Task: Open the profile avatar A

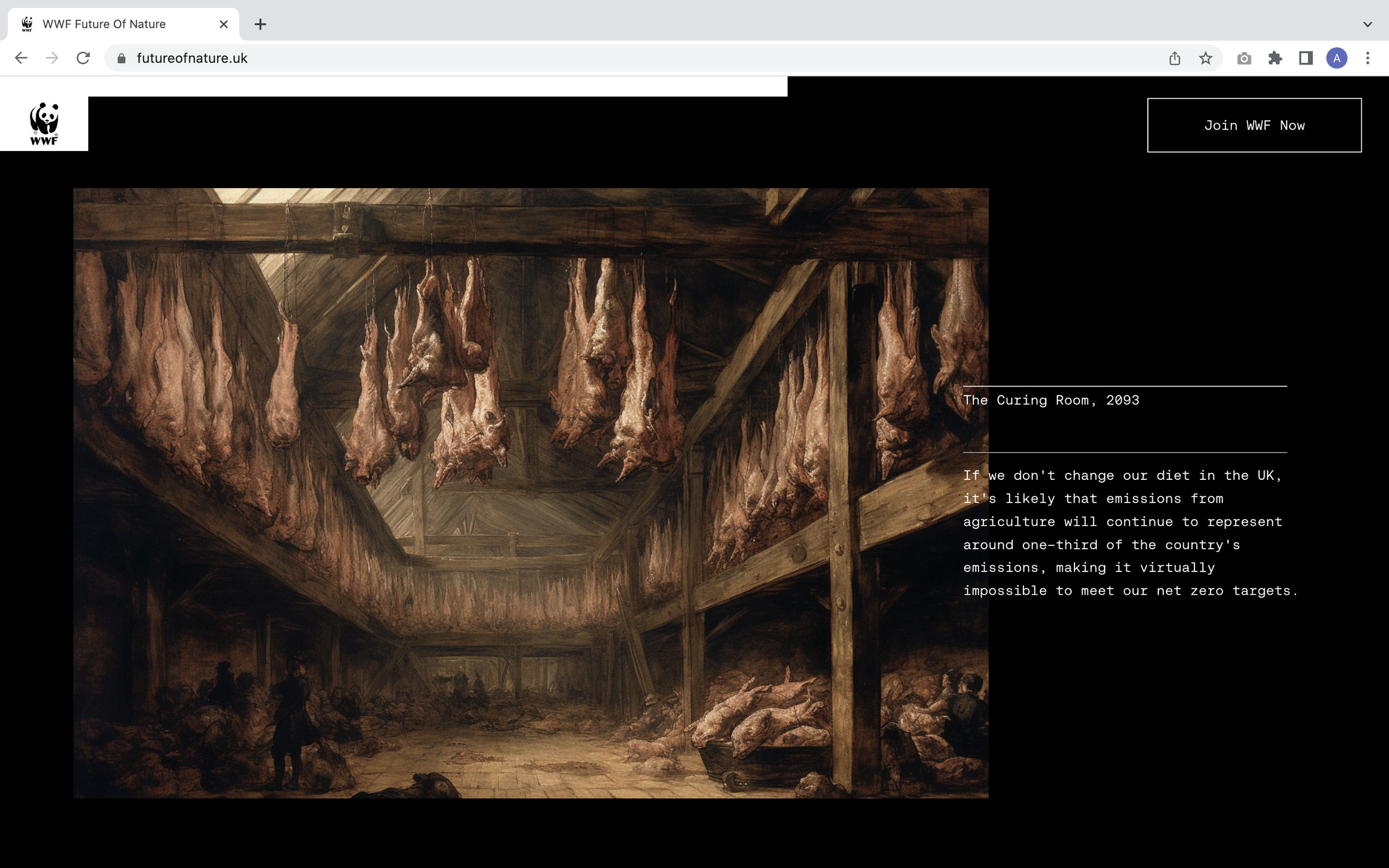Action: tap(1337, 58)
